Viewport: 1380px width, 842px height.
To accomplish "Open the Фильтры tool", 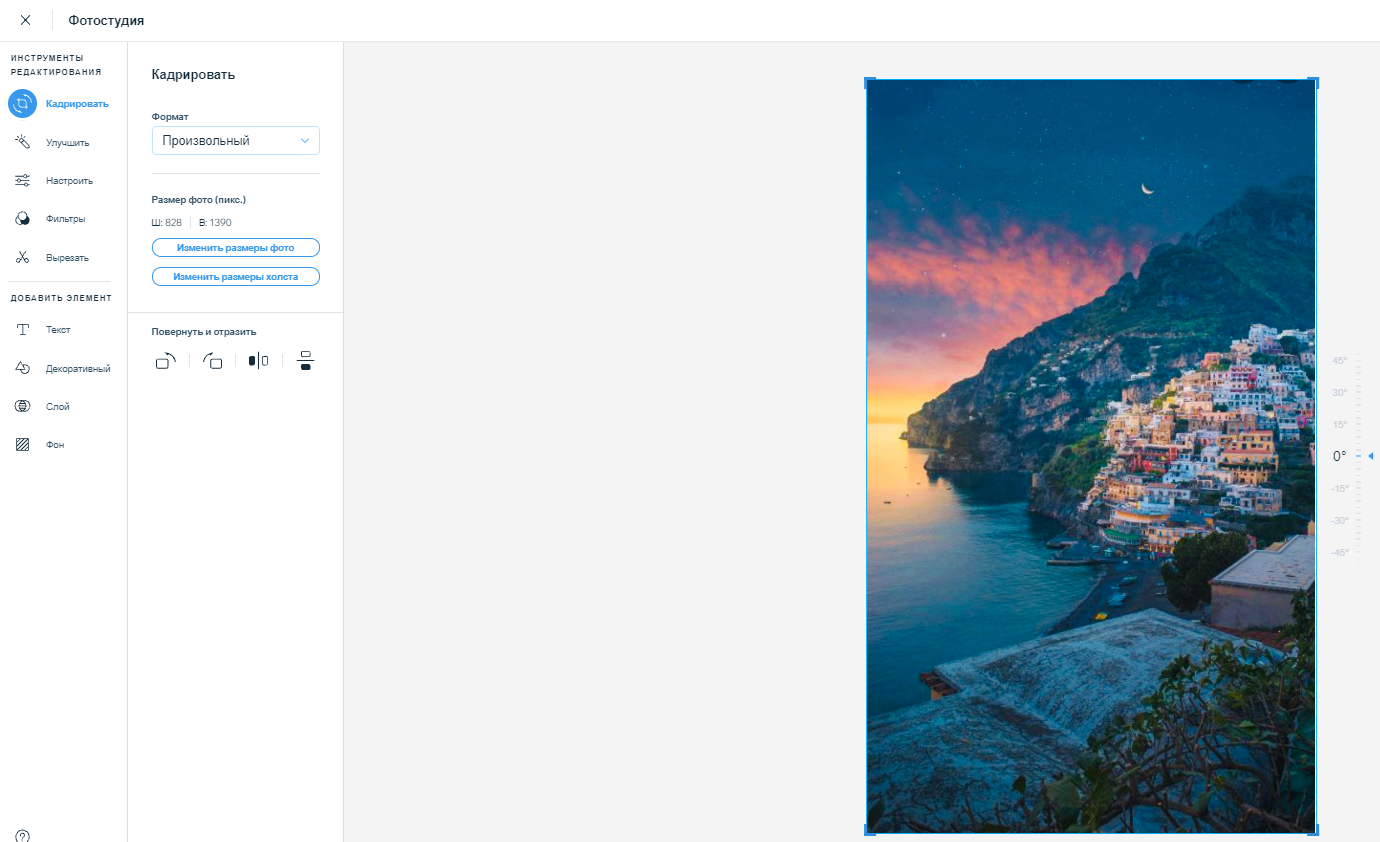I will tap(22, 219).
